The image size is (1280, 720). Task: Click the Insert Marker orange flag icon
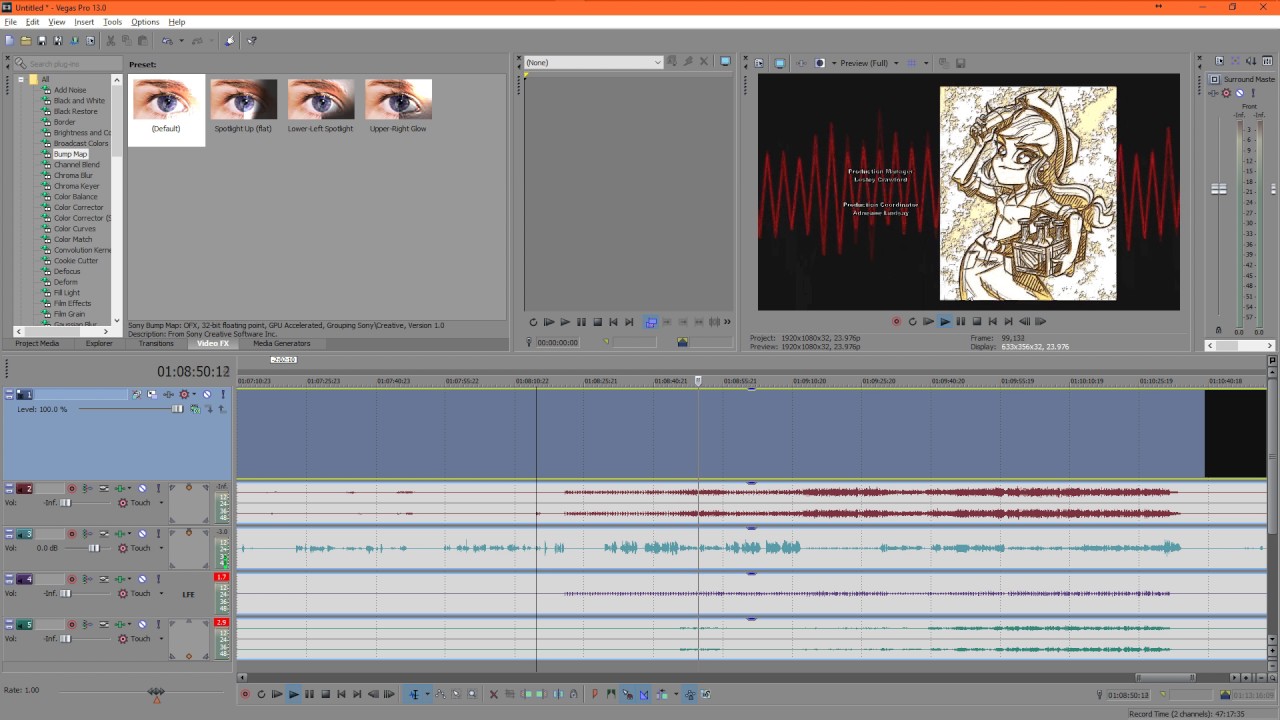coord(595,694)
